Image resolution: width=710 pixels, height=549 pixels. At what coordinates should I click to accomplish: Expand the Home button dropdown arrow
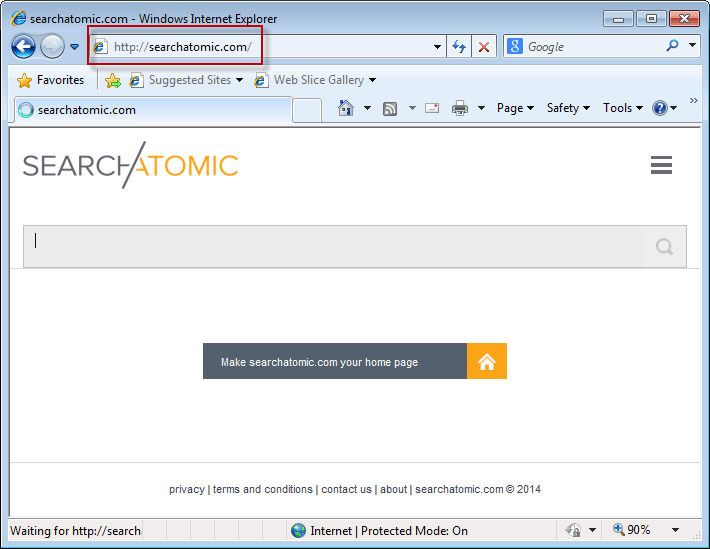tap(367, 108)
